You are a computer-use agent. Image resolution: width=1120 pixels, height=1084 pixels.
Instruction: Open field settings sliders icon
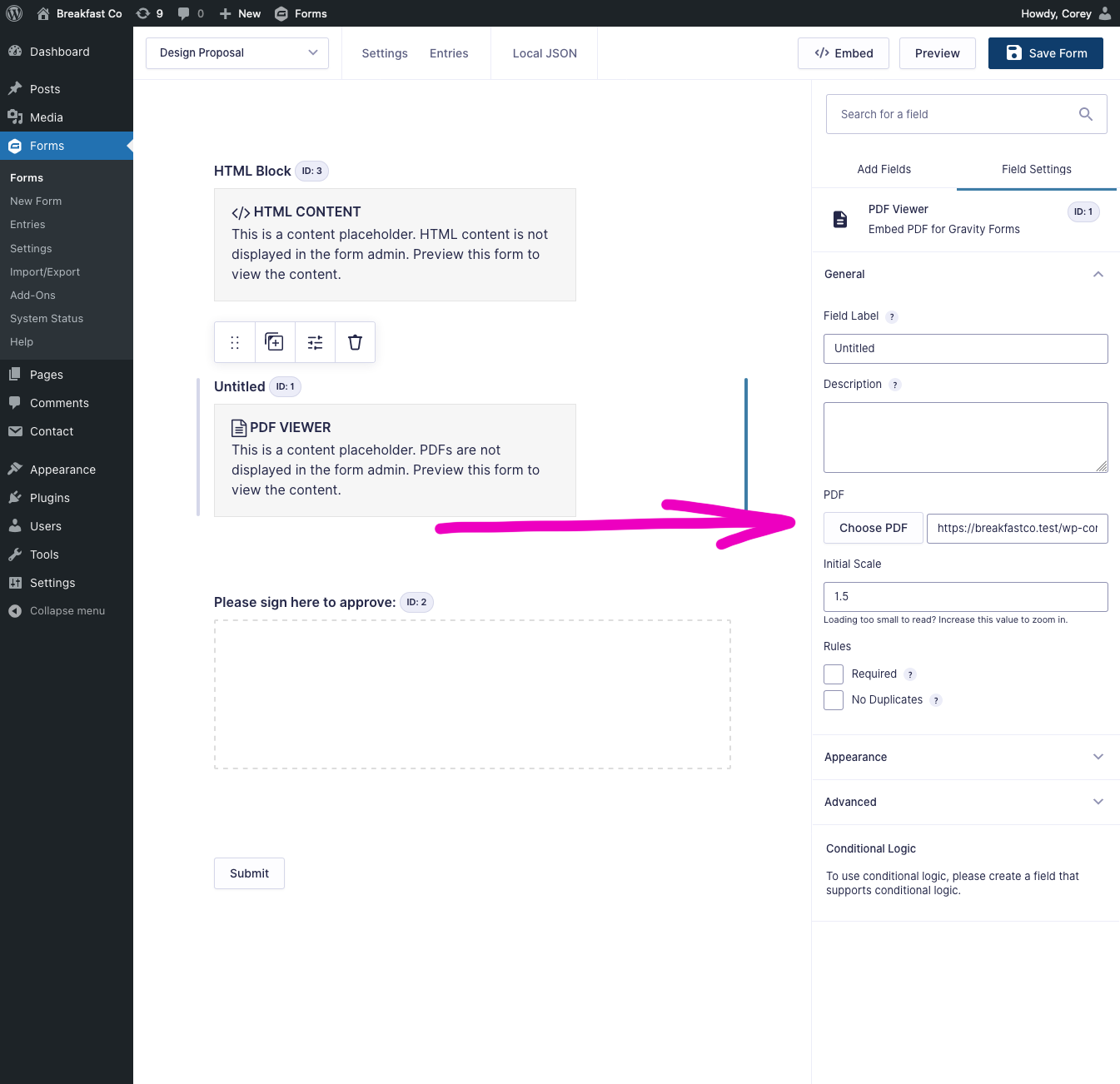click(x=315, y=342)
